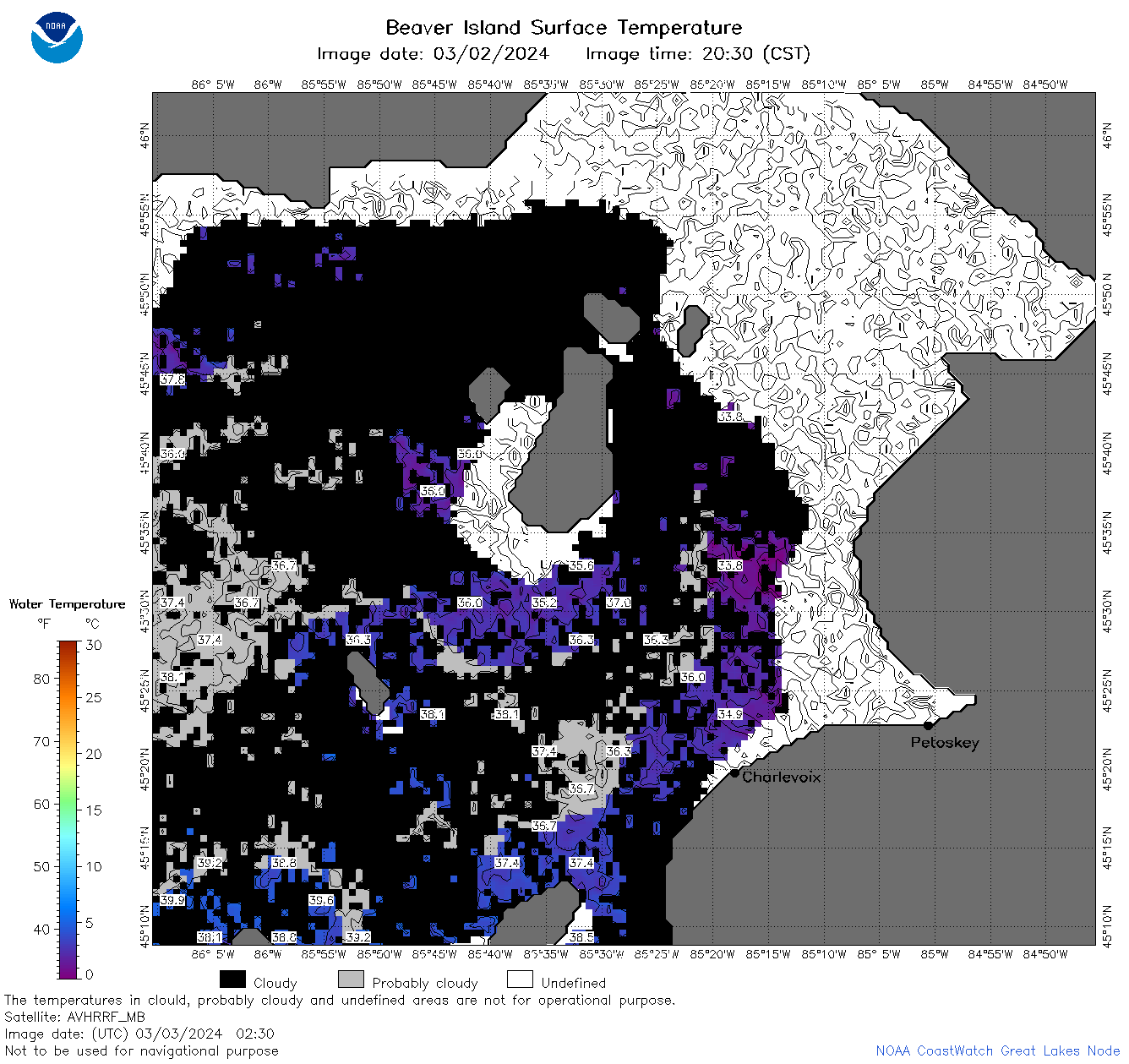Click the NOAA logo emblem
The image size is (1129, 1064).
(x=57, y=37)
